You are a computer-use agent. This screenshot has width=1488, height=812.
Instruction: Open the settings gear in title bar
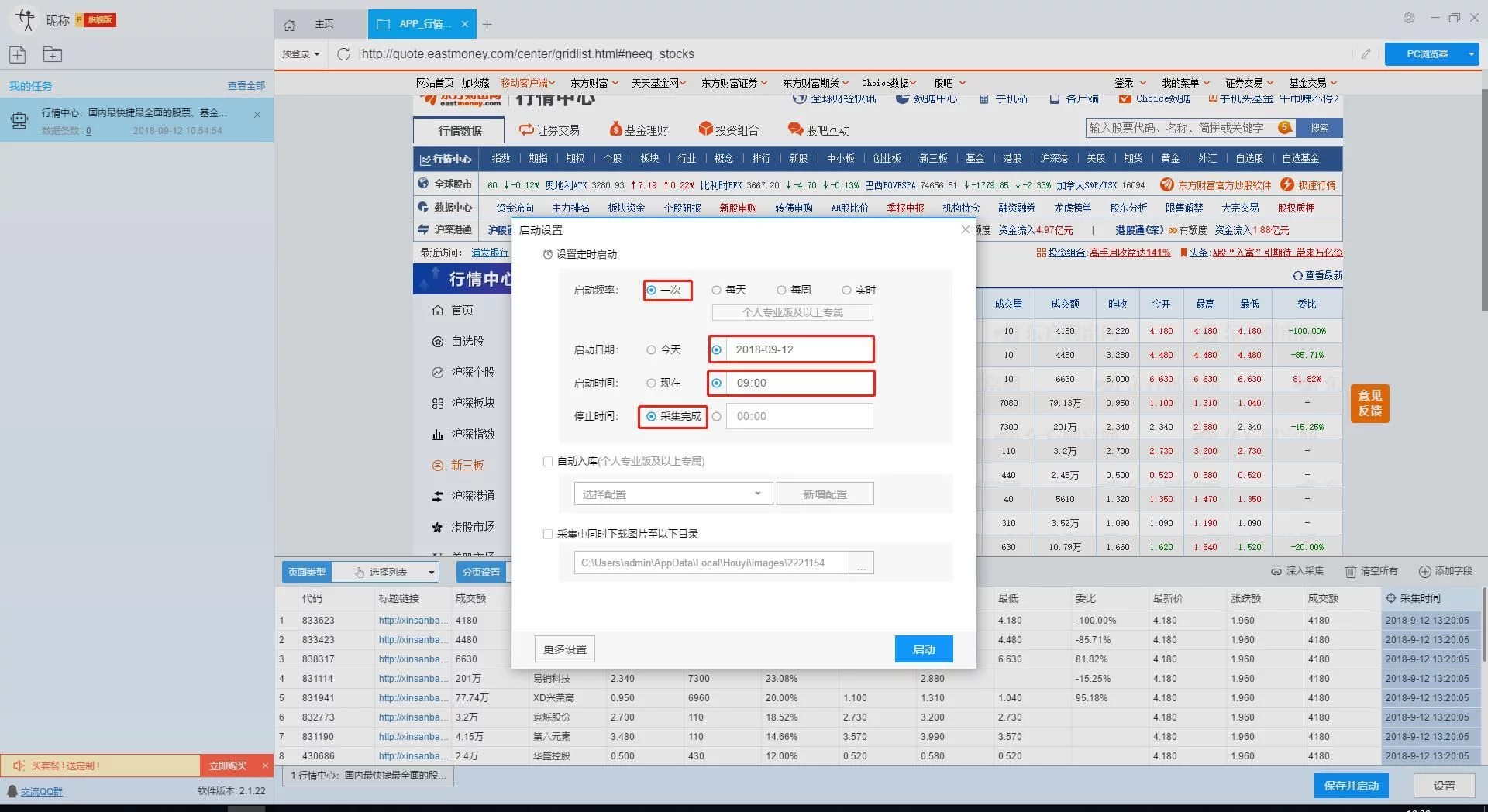click(1409, 18)
